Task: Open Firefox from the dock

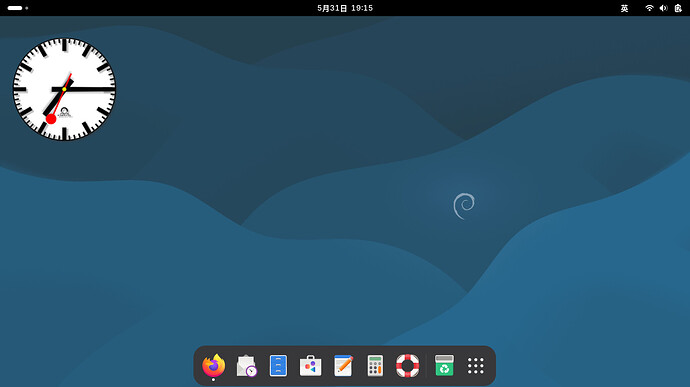Action: pyautogui.click(x=214, y=365)
